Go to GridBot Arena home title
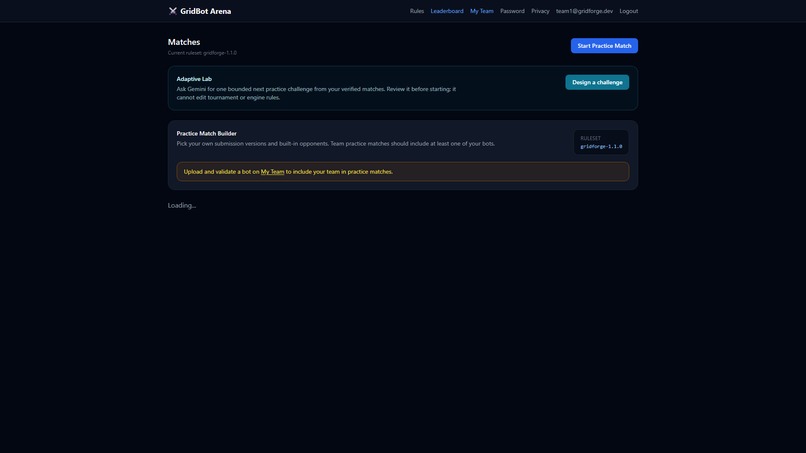Viewport: 806px width, 453px height. click(206, 11)
